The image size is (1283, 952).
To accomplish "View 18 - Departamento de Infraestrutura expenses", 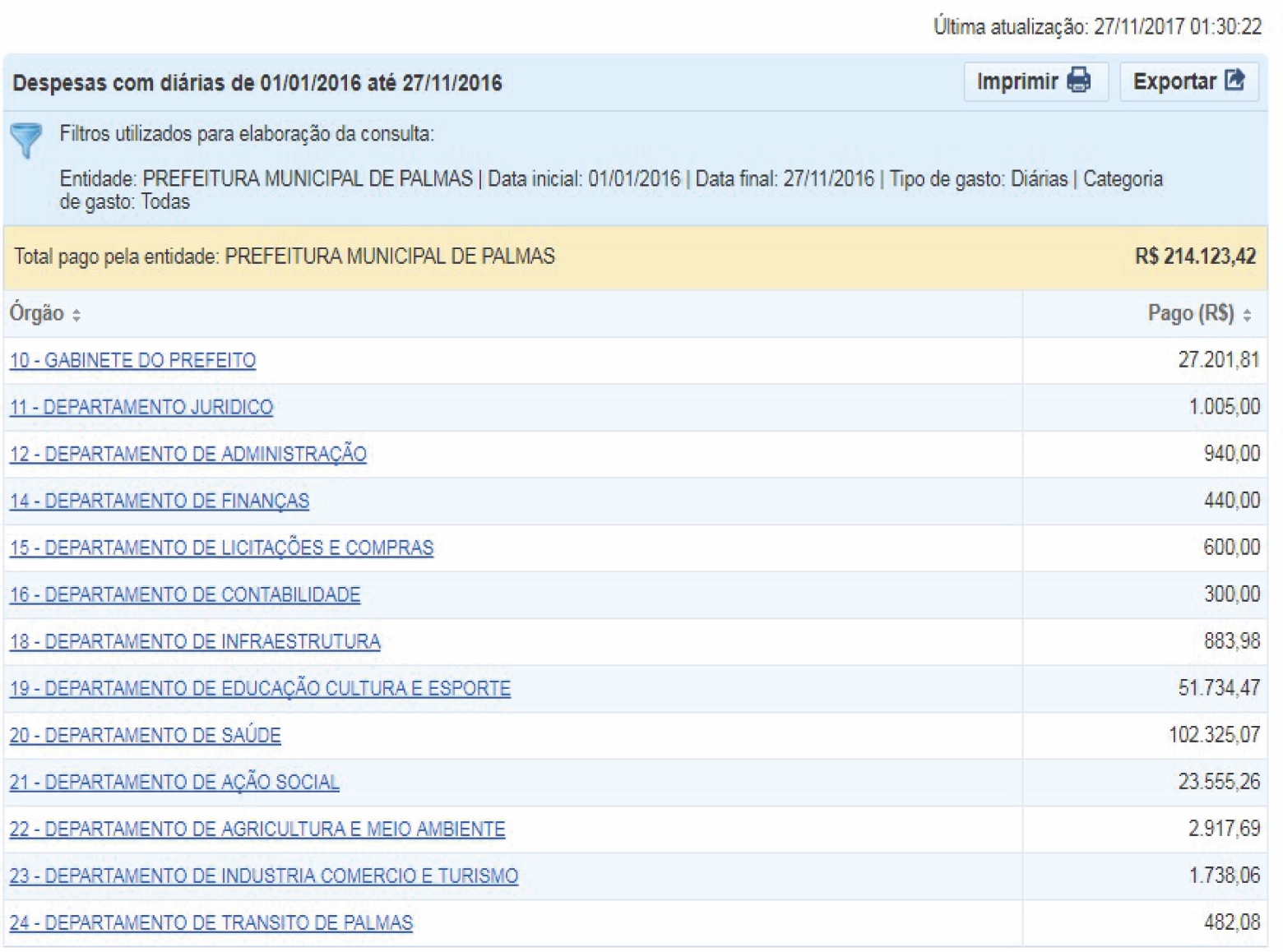I will [195, 641].
